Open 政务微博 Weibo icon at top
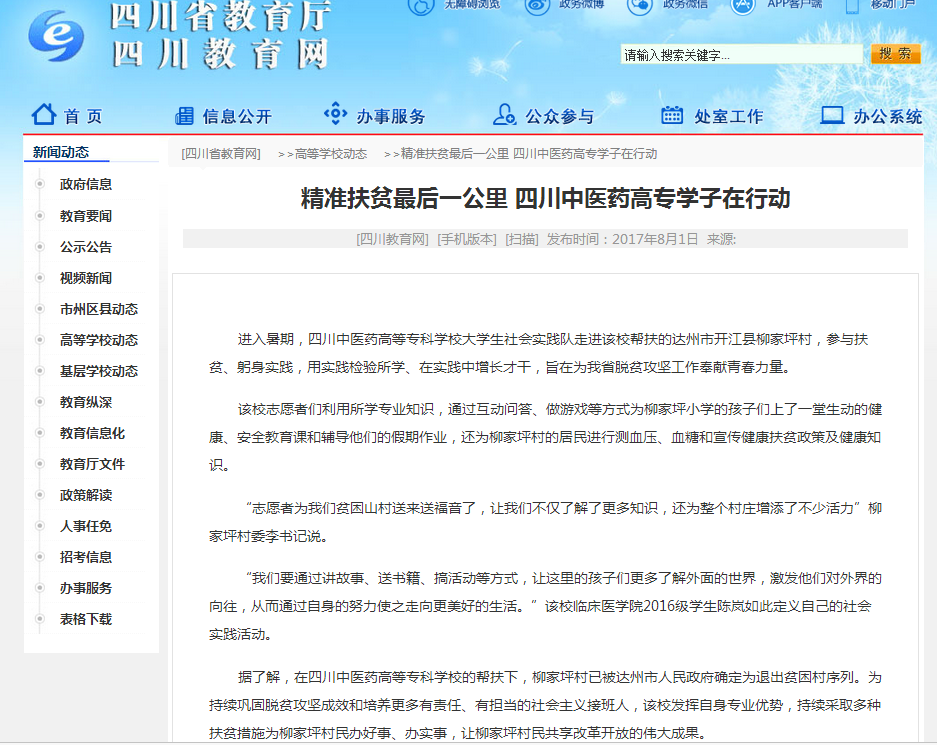 [x=538, y=5]
